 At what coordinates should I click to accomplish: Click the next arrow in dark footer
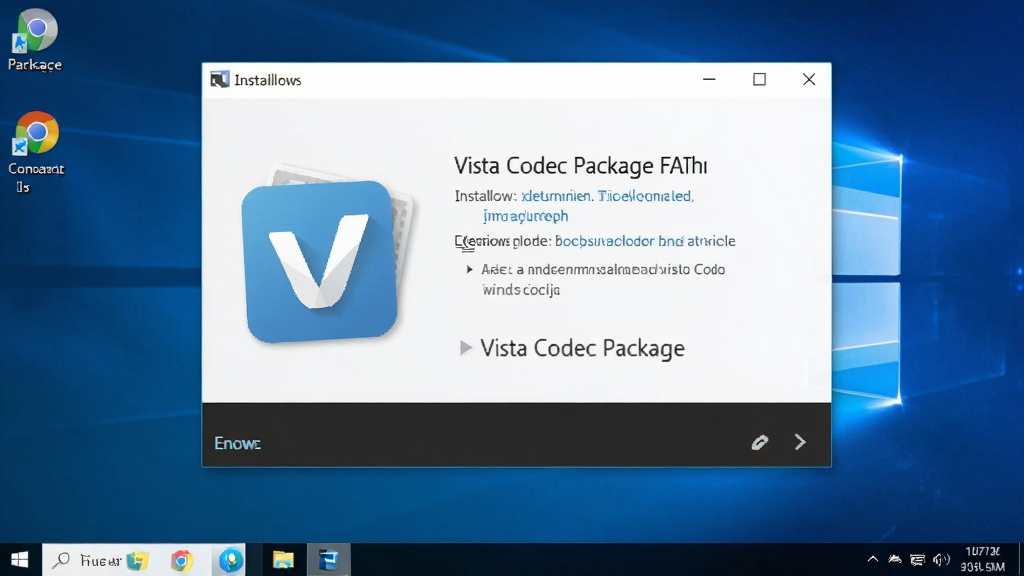coord(800,442)
